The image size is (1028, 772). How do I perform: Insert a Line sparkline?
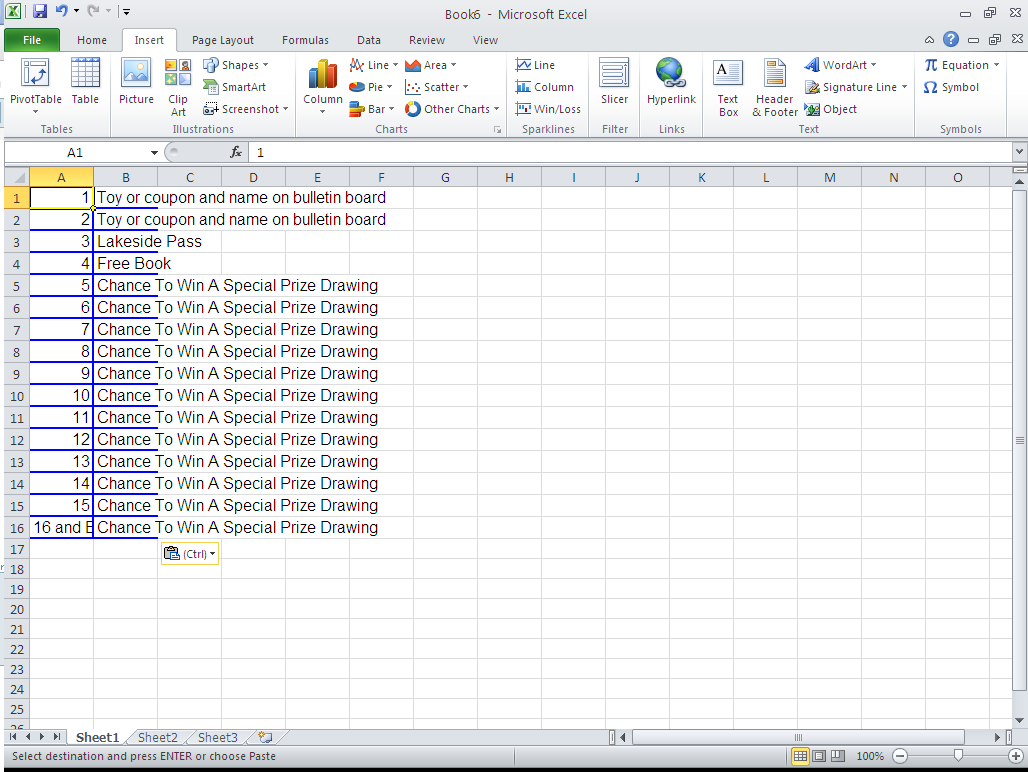[535, 65]
